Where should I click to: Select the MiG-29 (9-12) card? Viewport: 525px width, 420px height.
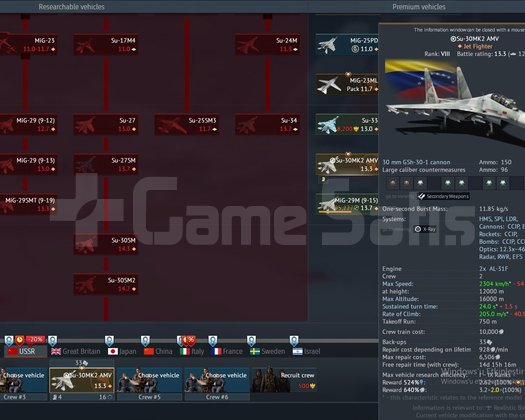click(28, 124)
